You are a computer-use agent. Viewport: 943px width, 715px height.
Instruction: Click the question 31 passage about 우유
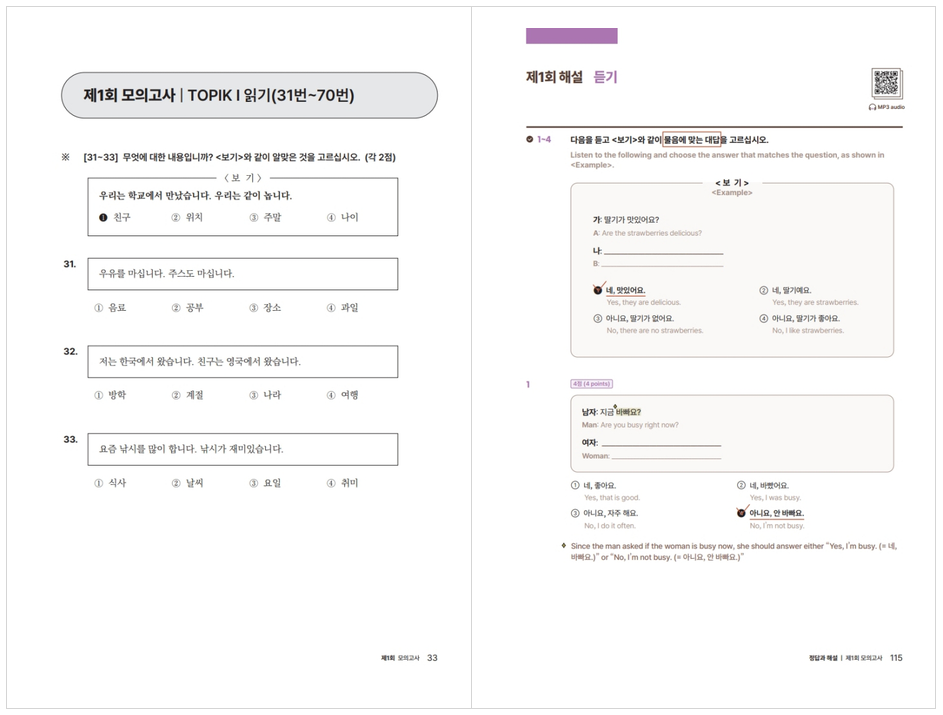click(x=243, y=274)
